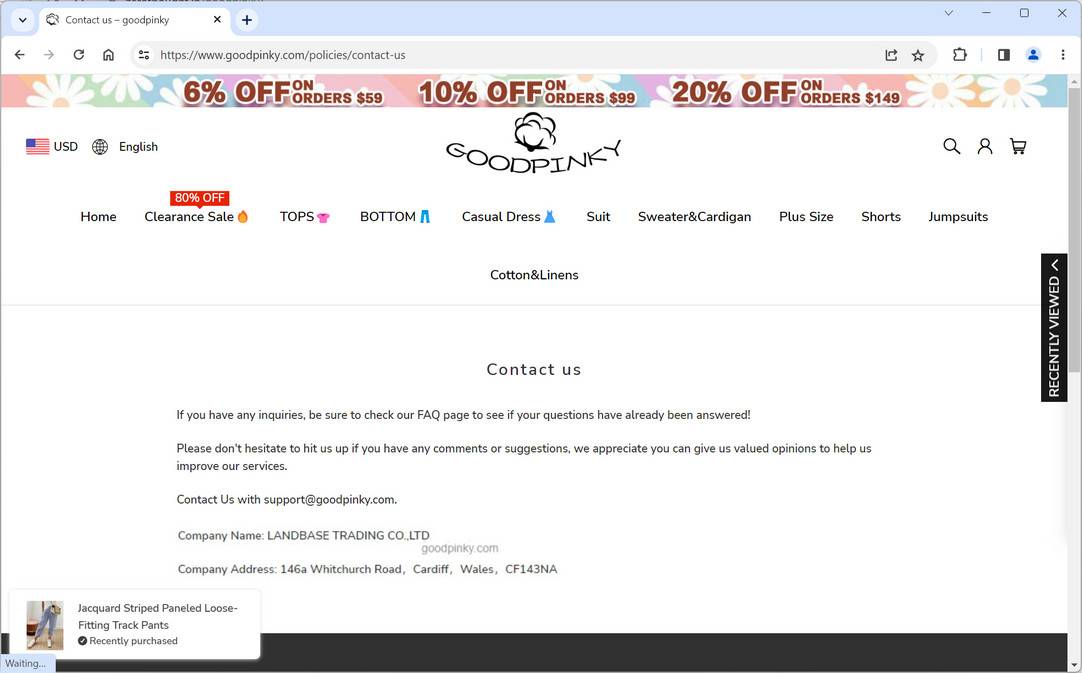The width and height of the screenshot is (1082, 673).
Task: Click the Clearance Sale 80% OFF link
Action: pos(196,216)
